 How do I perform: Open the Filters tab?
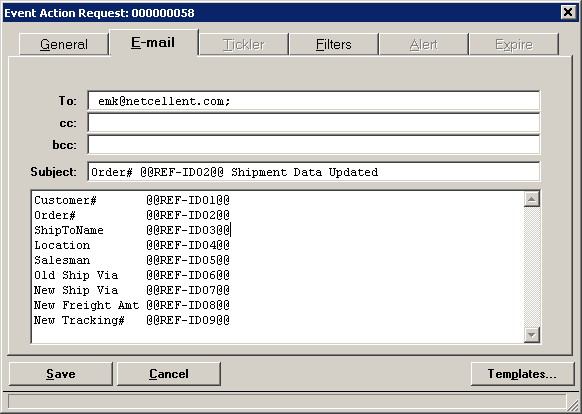(334, 44)
